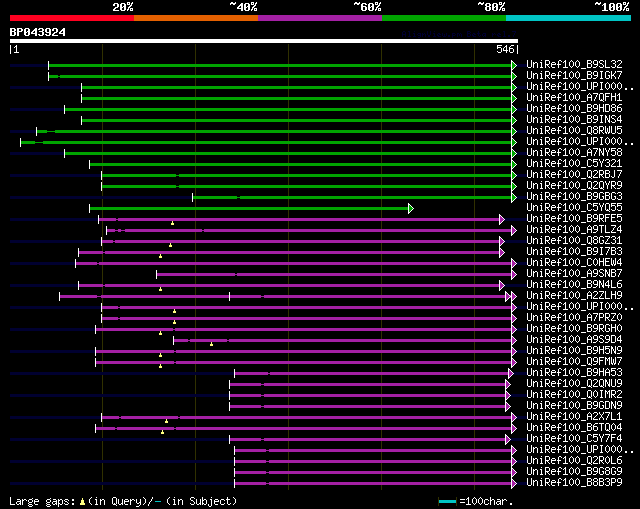The width and height of the screenshot is (640, 509).
Task: Click the orange ~40% identity legend segment
Action: tap(196, 18)
